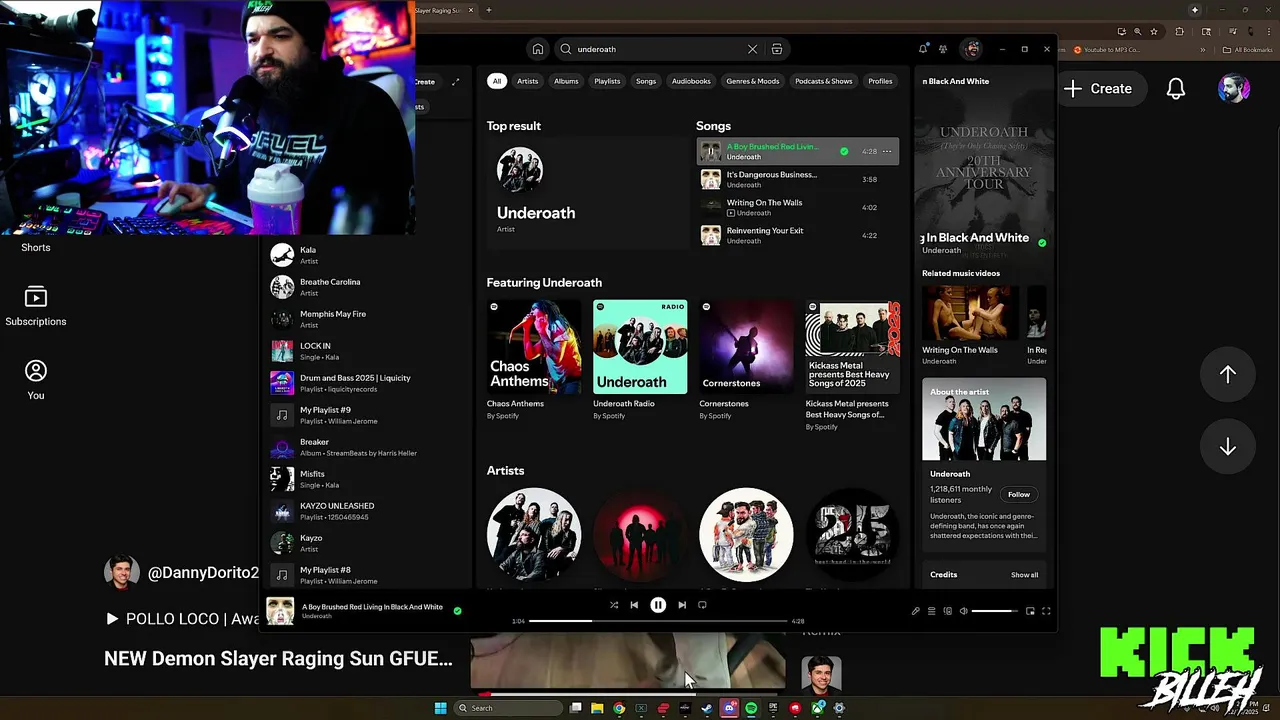Play Writing On The Walls song row

click(x=797, y=207)
